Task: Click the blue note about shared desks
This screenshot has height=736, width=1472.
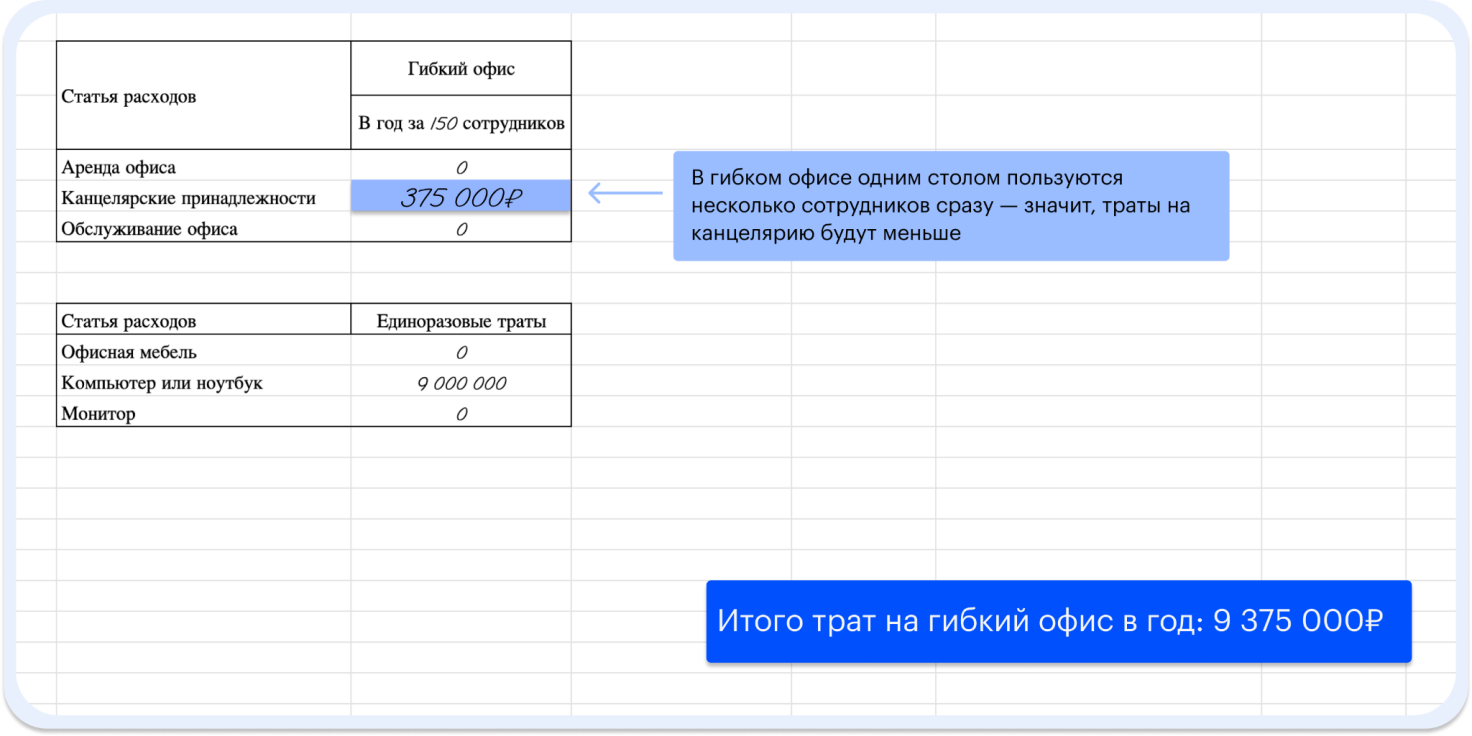Action: [x=951, y=206]
